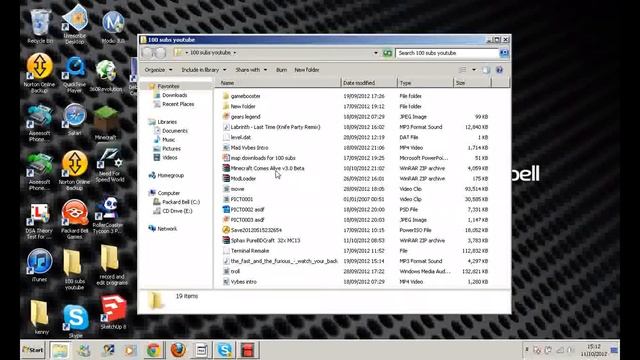The image size is (640, 360).
Task: Click the Change your view icon
Action: (462, 70)
